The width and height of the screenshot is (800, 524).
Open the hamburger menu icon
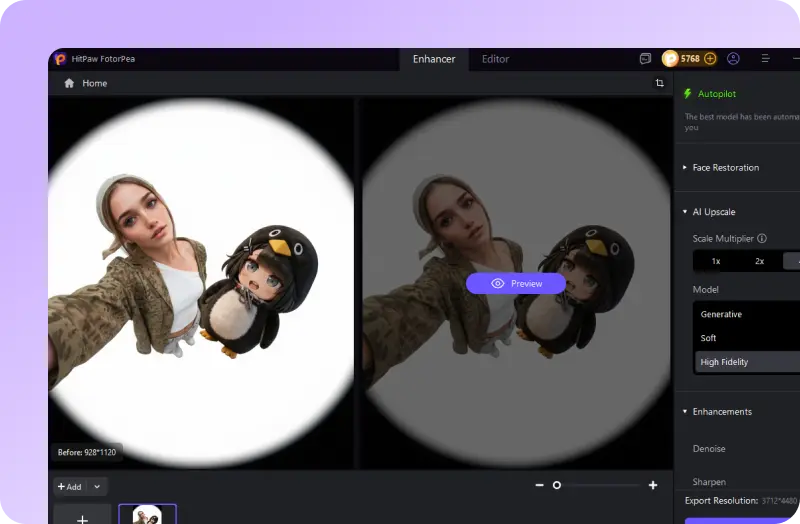click(765, 59)
